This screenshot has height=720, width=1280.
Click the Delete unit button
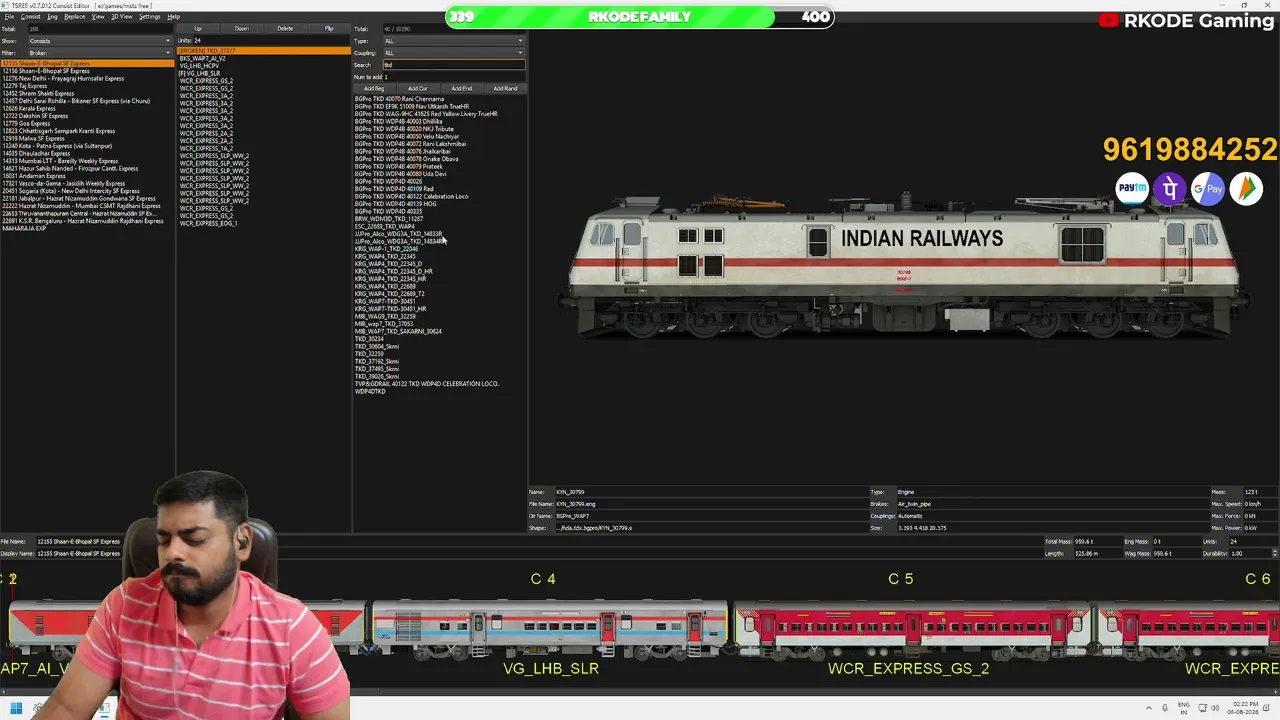tap(286, 29)
